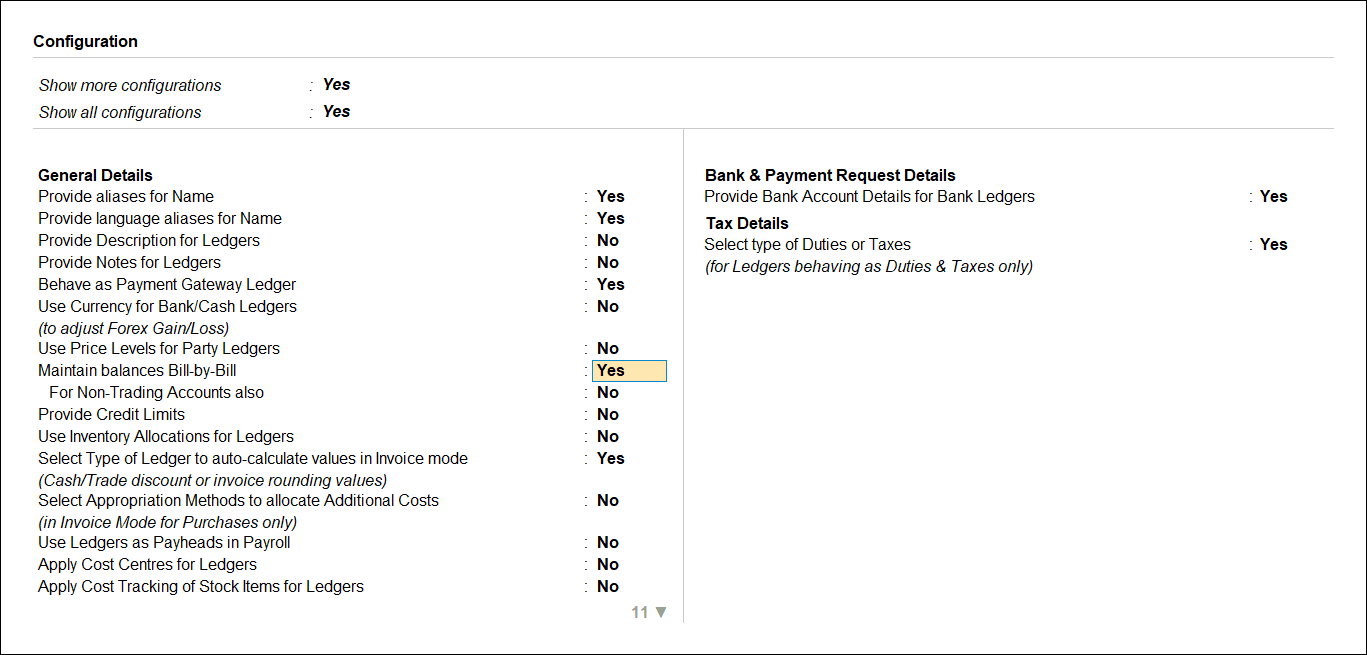Screen dimensions: 1367x655
Task: Toggle value for For Non-Trading Accounts also
Action: point(608,393)
